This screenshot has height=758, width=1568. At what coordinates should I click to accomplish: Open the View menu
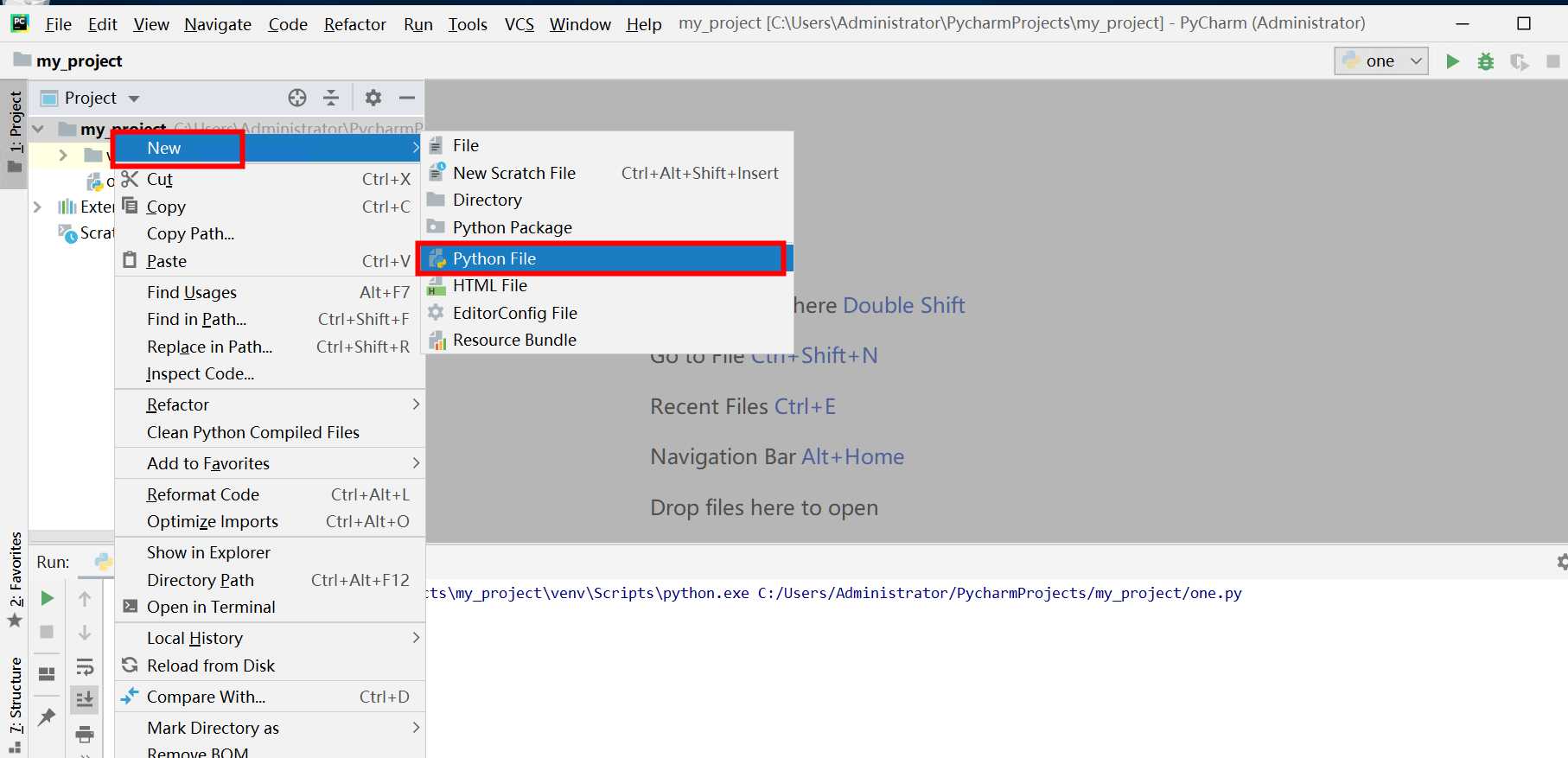tap(151, 24)
